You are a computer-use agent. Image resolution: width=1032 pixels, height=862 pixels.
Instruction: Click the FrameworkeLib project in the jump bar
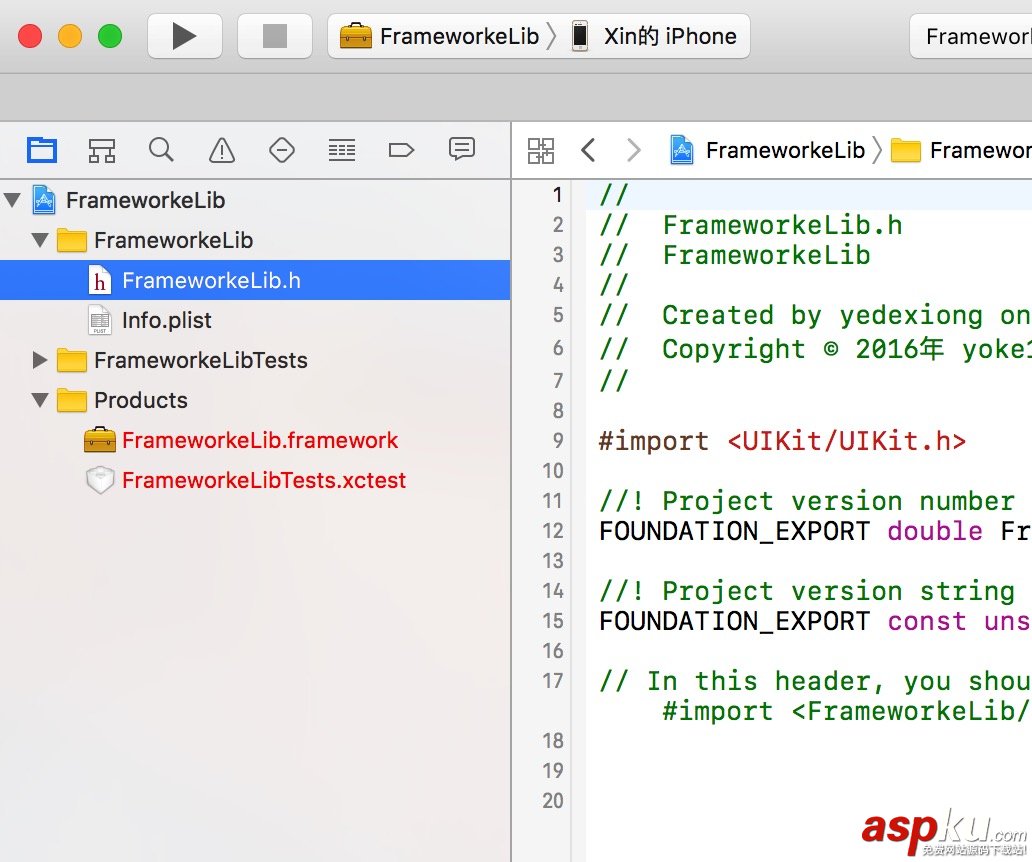(x=767, y=151)
